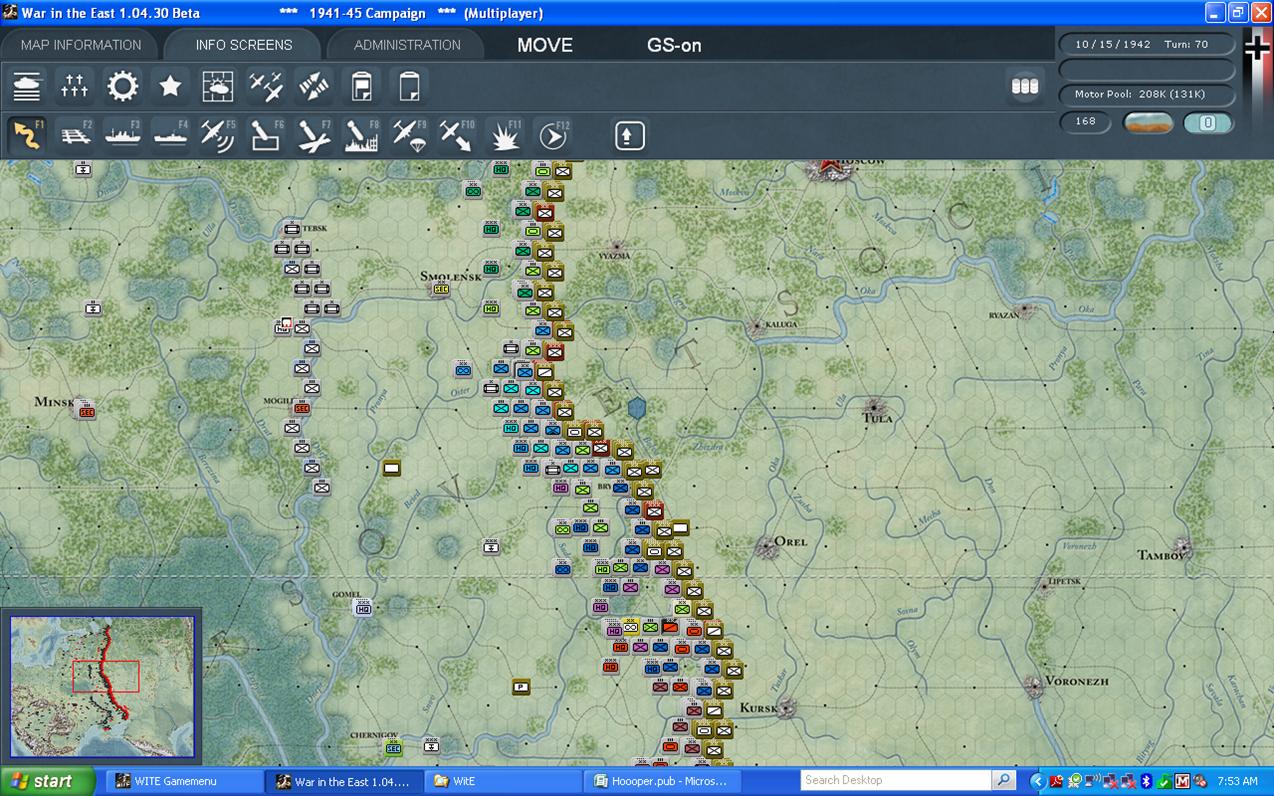Select the F10 air transfer mode
Viewport: 1274px width, 796px height.
click(x=457, y=135)
